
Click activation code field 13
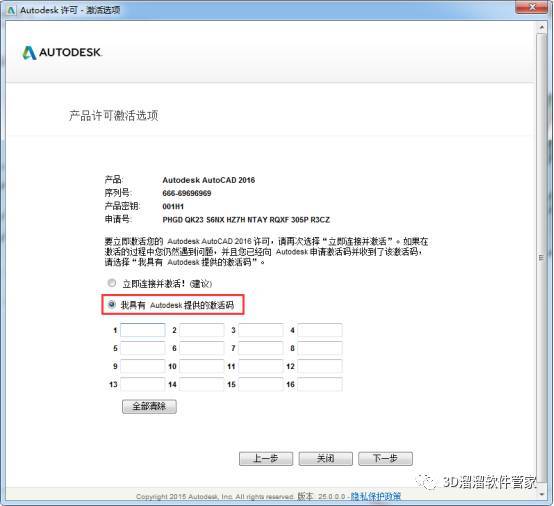143,384
